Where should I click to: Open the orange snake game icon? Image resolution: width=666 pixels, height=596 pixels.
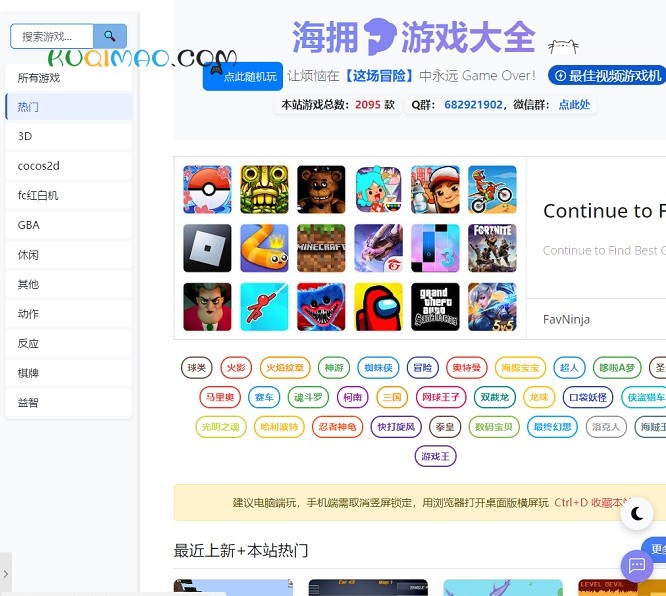coord(264,248)
